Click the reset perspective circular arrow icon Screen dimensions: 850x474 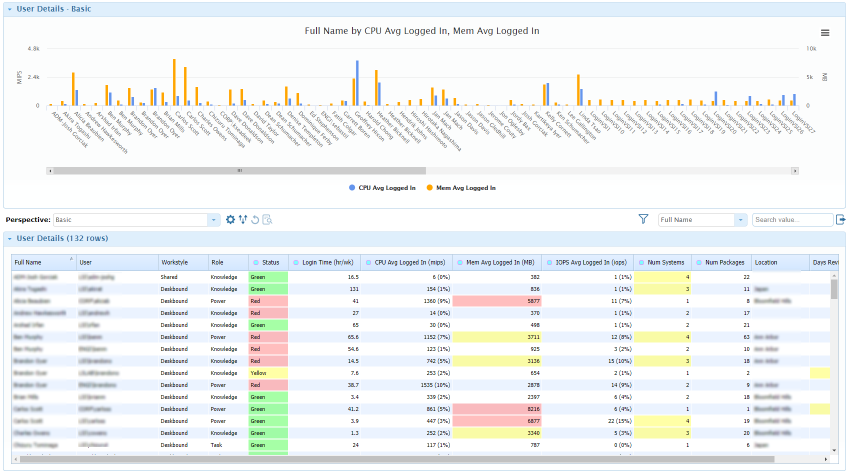pyautogui.click(x=255, y=220)
